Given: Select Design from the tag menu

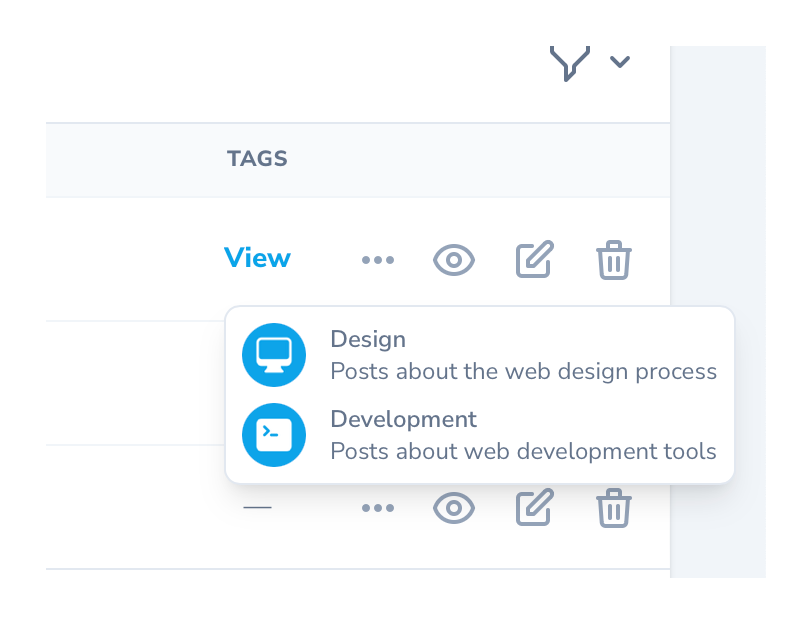Looking at the screenshot, I should [368, 339].
